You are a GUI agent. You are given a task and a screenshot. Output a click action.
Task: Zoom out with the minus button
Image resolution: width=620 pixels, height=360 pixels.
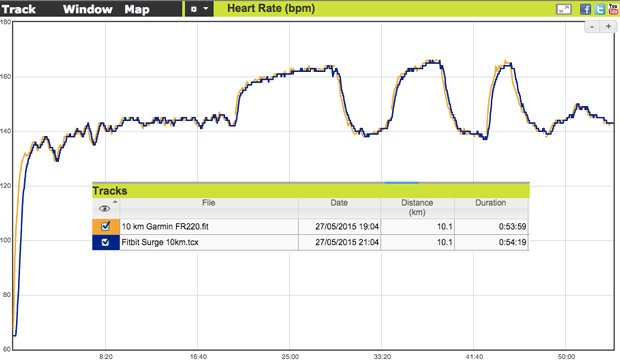tap(592, 27)
